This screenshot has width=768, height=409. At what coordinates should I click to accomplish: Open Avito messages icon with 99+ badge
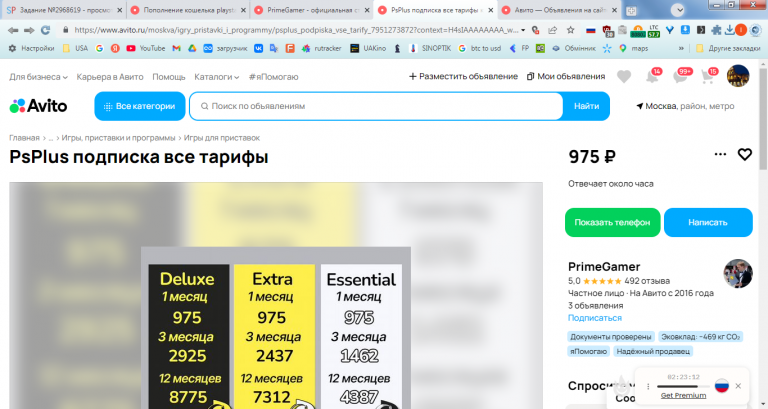[681, 76]
